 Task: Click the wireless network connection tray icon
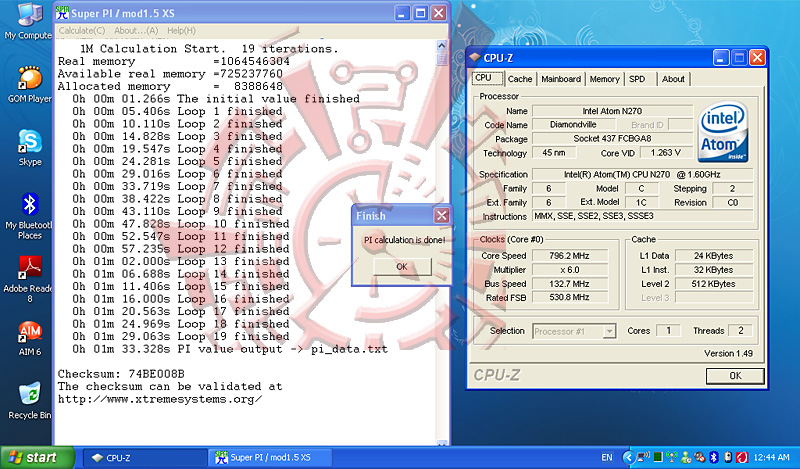[x=644, y=457]
